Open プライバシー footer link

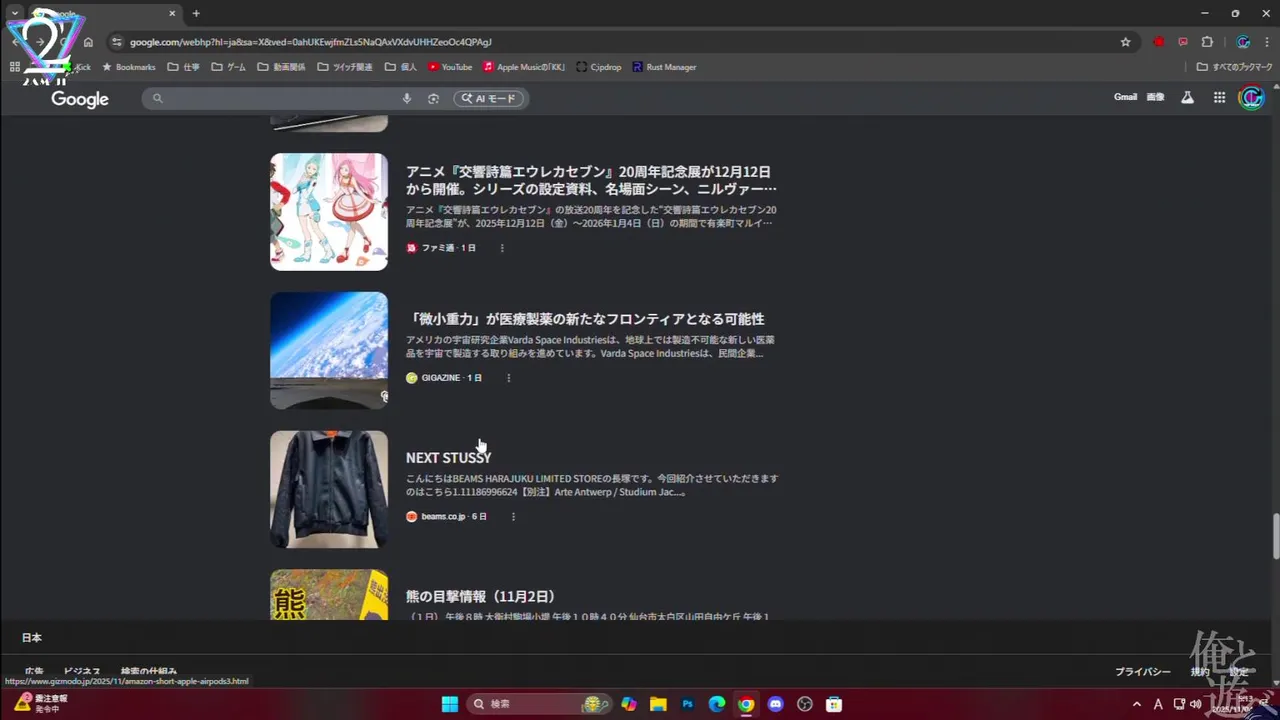tap(1143, 672)
